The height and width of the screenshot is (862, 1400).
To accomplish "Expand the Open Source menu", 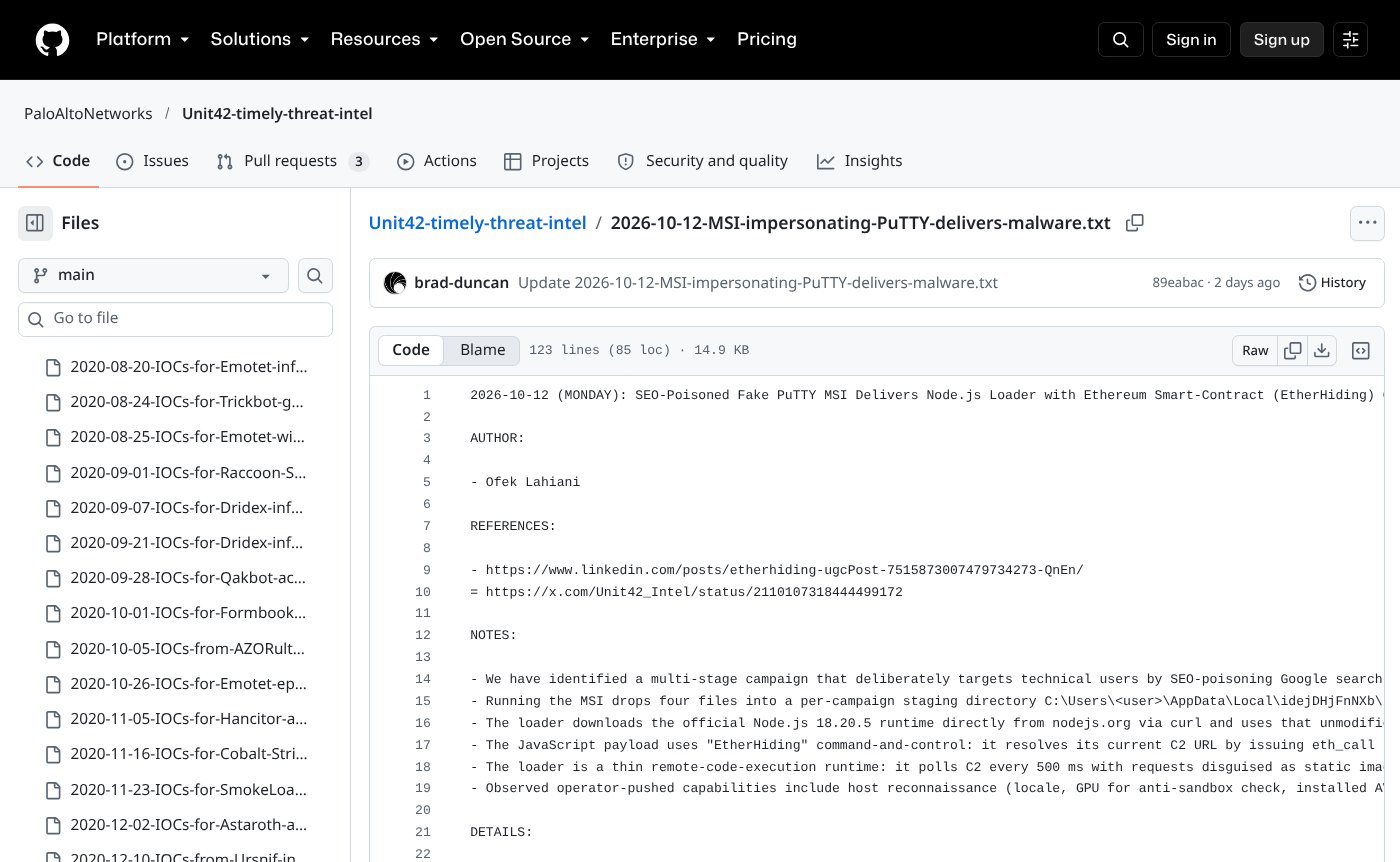I will (x=525, y=40).
